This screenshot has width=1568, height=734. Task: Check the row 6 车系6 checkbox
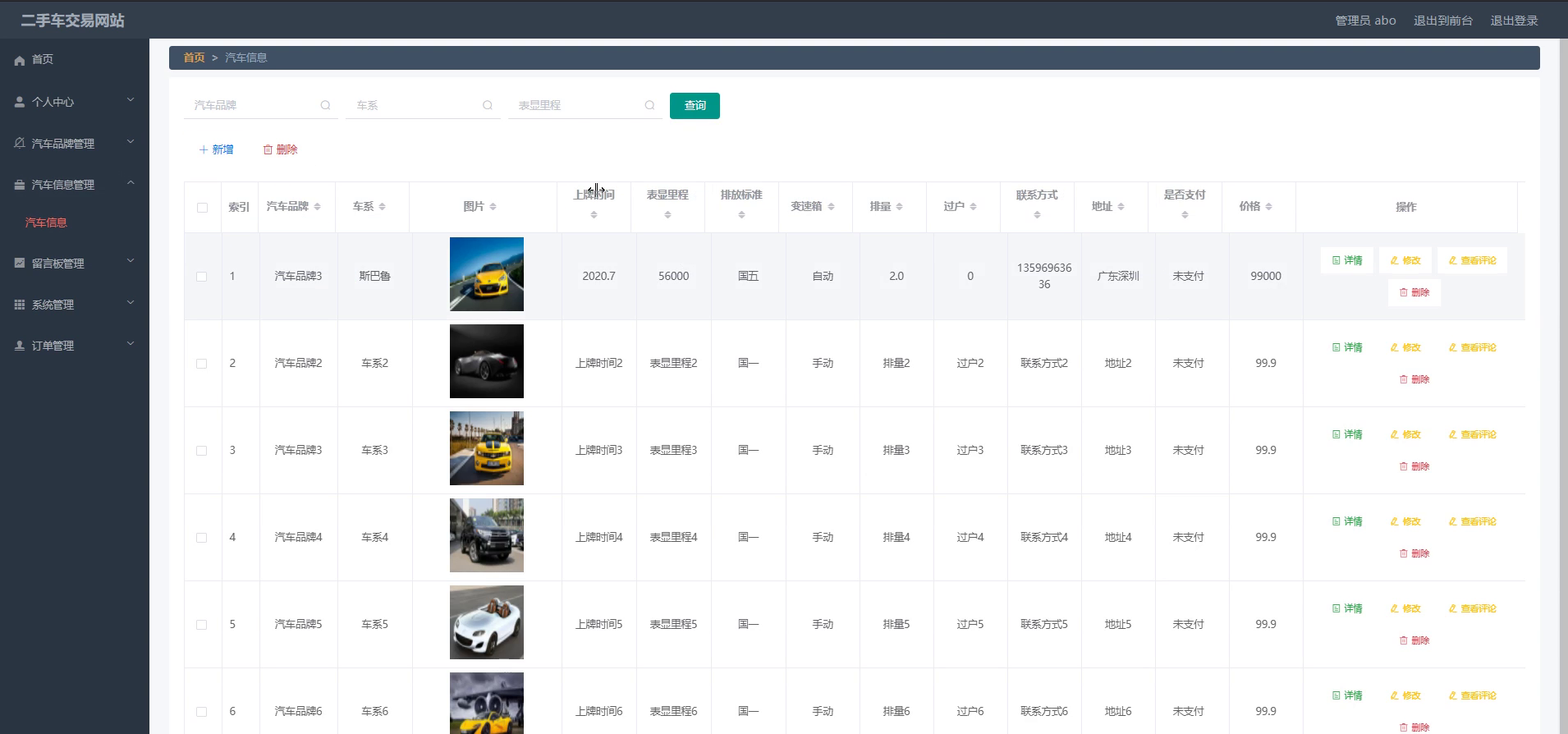point(202,712)
